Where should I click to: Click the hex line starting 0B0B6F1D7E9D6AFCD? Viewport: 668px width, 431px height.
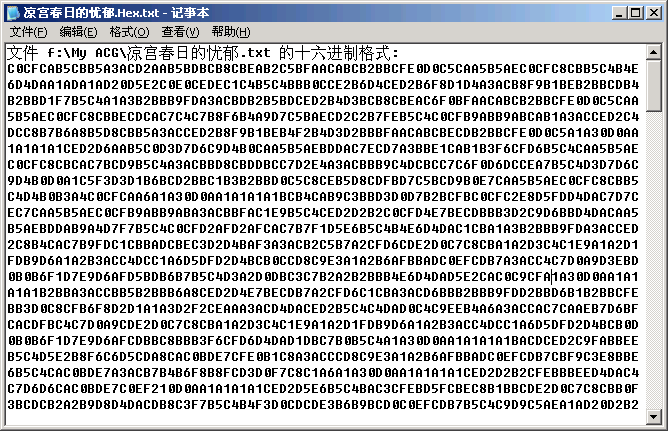(323, 341)
